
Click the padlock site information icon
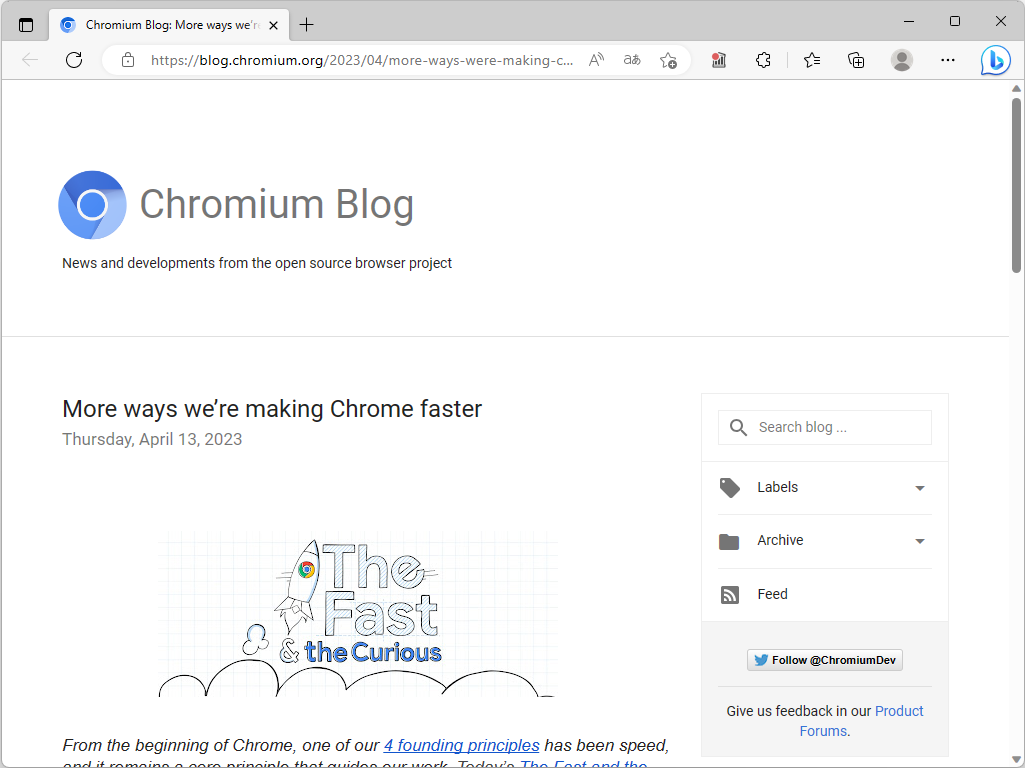tap(127, 60)
